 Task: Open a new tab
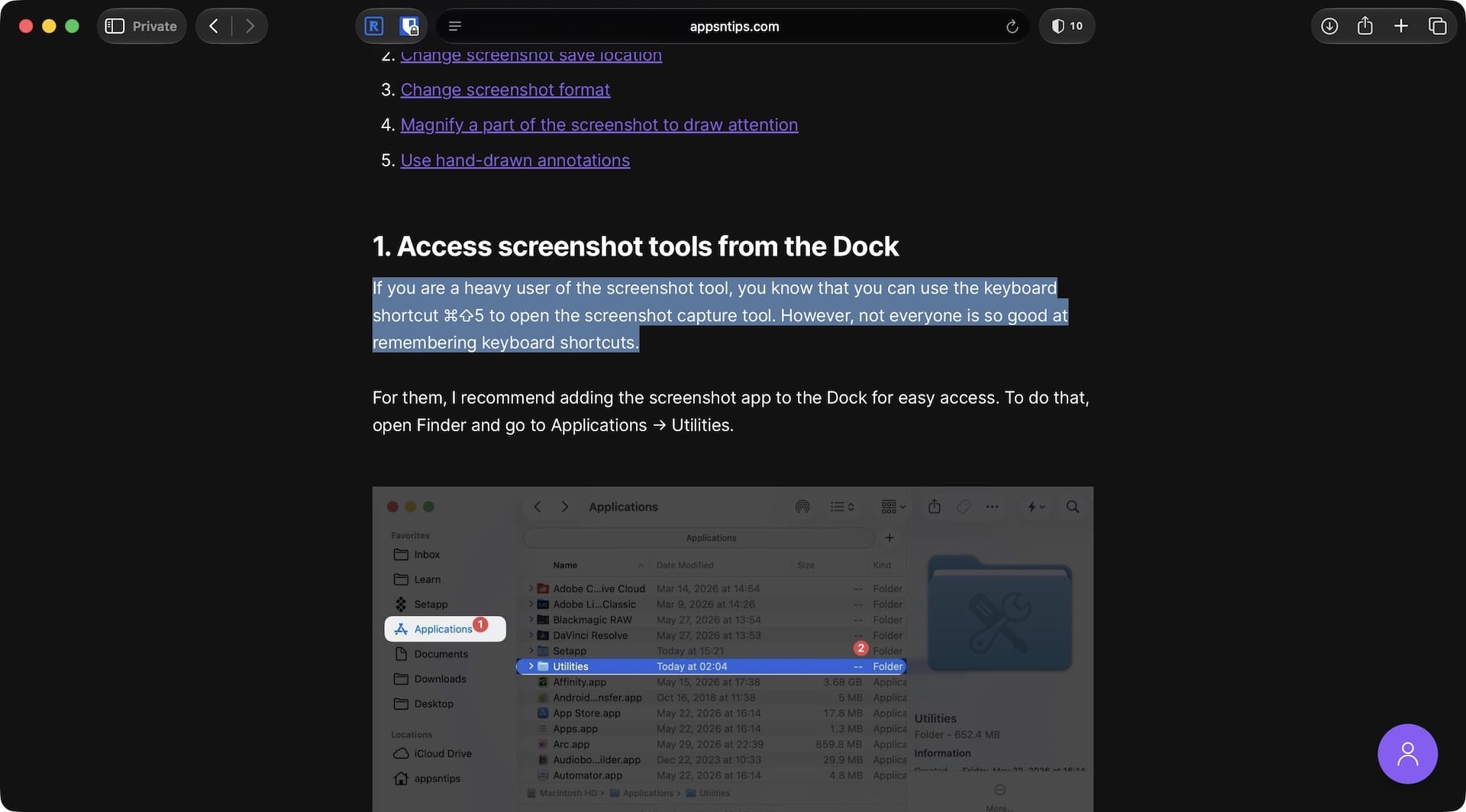click(x=1401, y=26)
